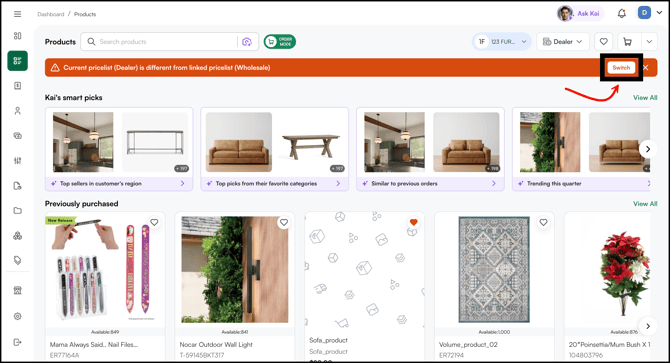This screenshot has width=670, height=363.
Task: Favorite the Nocar Outdoor Wall Light
Action: pyautogui.click(x=284, y=222)
